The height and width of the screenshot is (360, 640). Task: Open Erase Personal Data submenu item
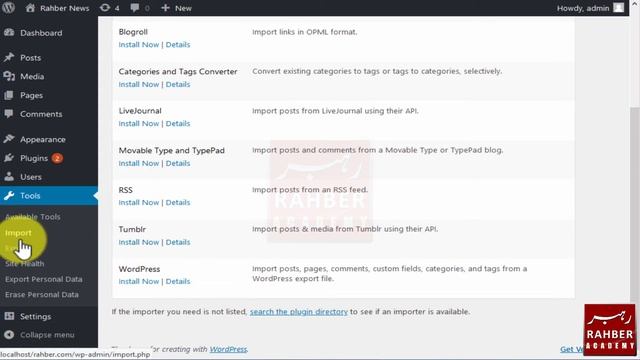[42, 295]
